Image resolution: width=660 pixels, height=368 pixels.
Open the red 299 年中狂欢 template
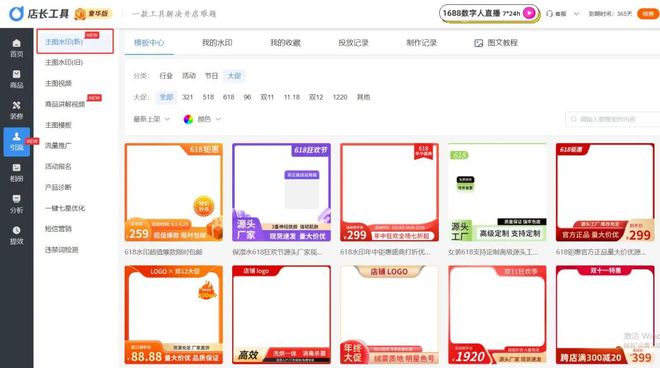[x=389, y=192]
